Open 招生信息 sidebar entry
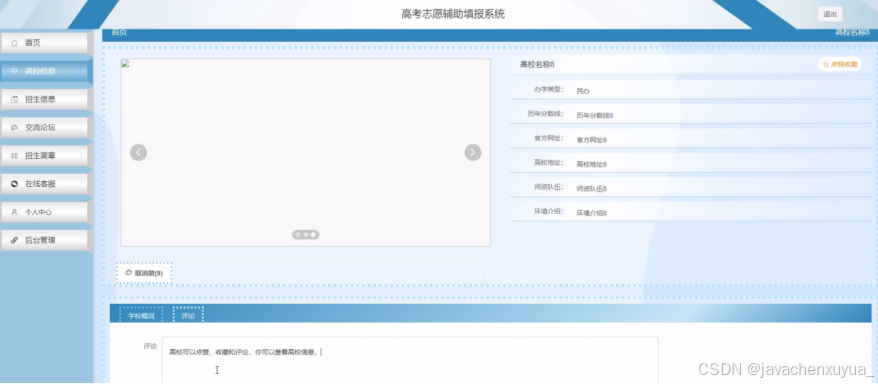878x384 pixels. (x=44, y=100)
